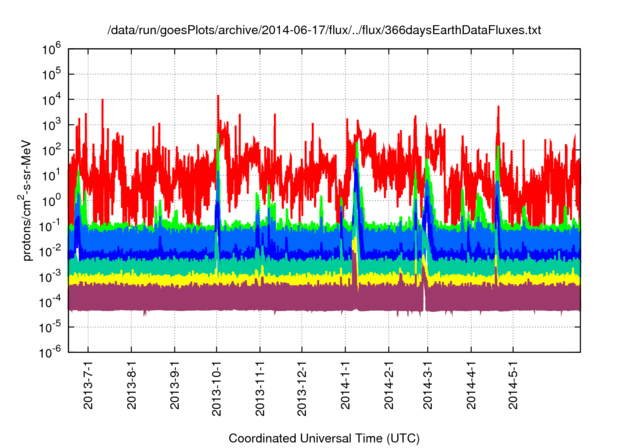Click the 2013-9-1 date label
Screen dimensions: 640x448
pos(175,385)
